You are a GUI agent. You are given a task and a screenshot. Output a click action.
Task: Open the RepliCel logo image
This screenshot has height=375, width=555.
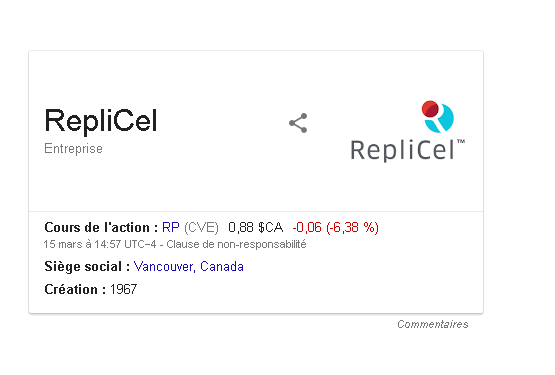coord(407,131)
